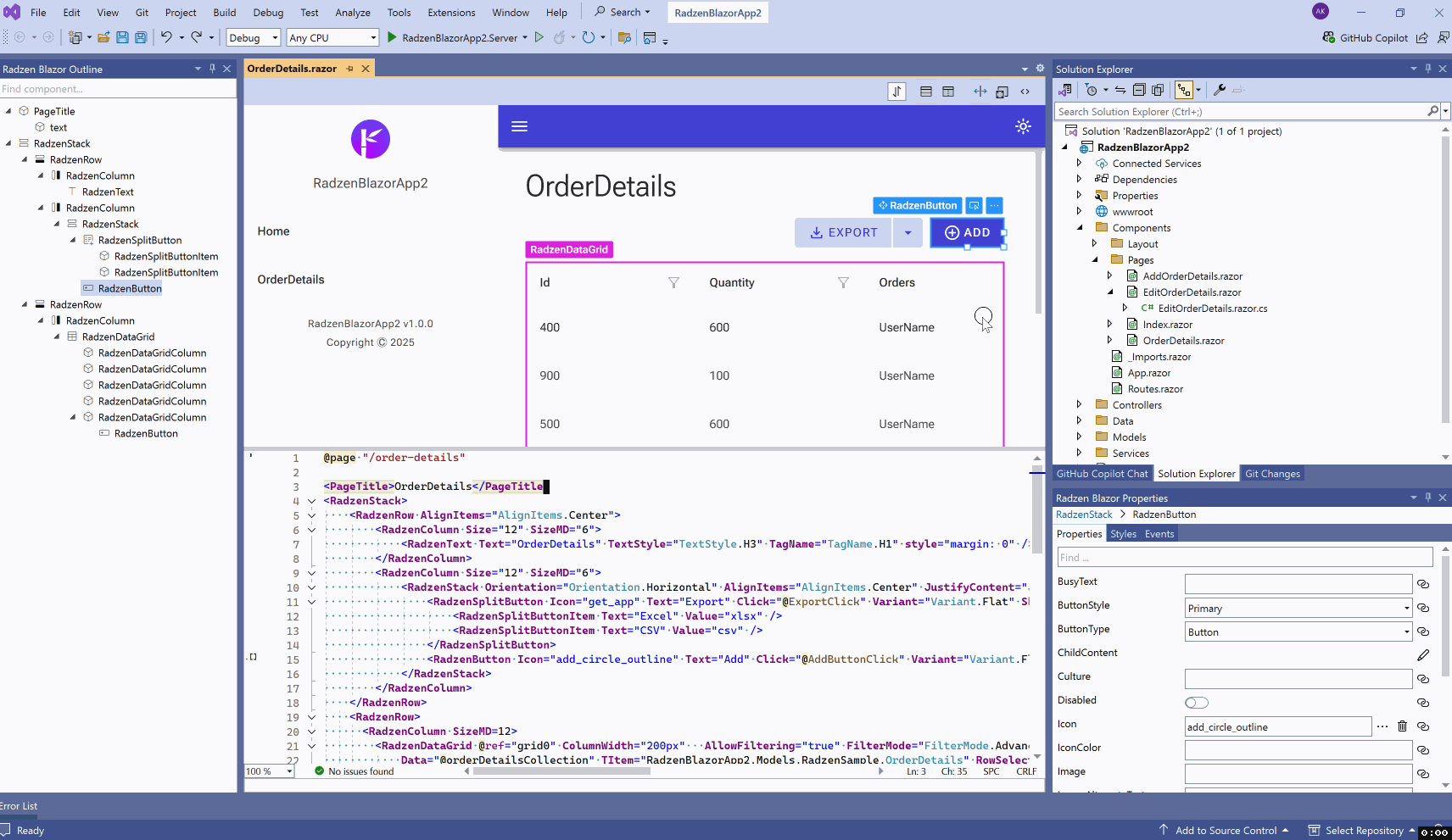Open the Analyze menu

(x=353, y=13)
